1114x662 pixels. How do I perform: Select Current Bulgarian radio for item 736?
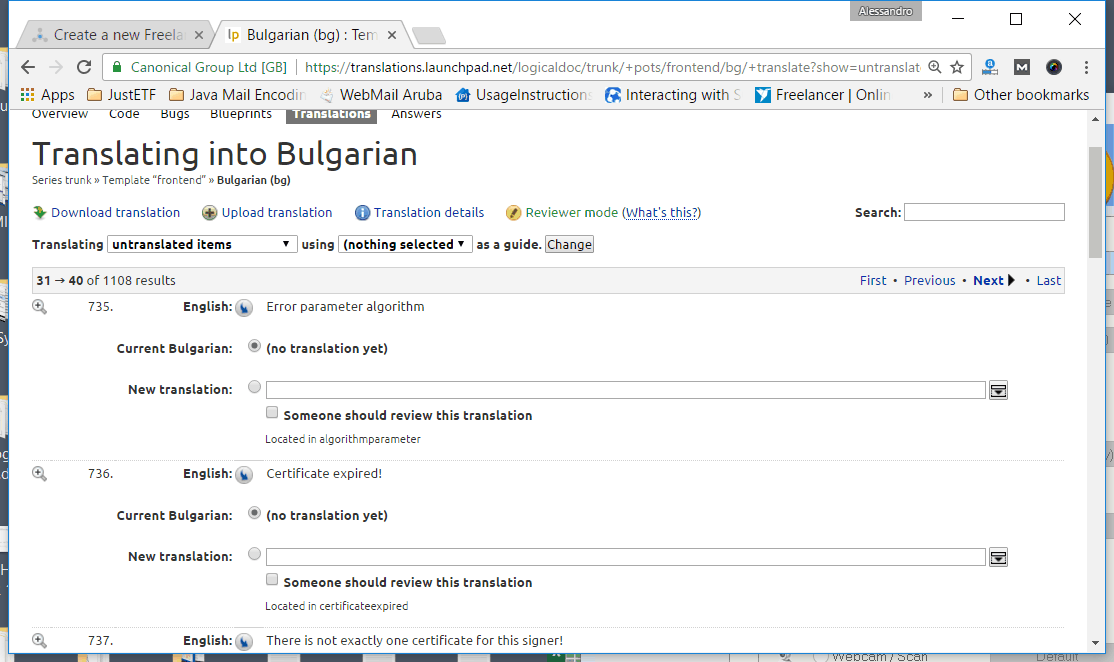[x=255, y=514]
